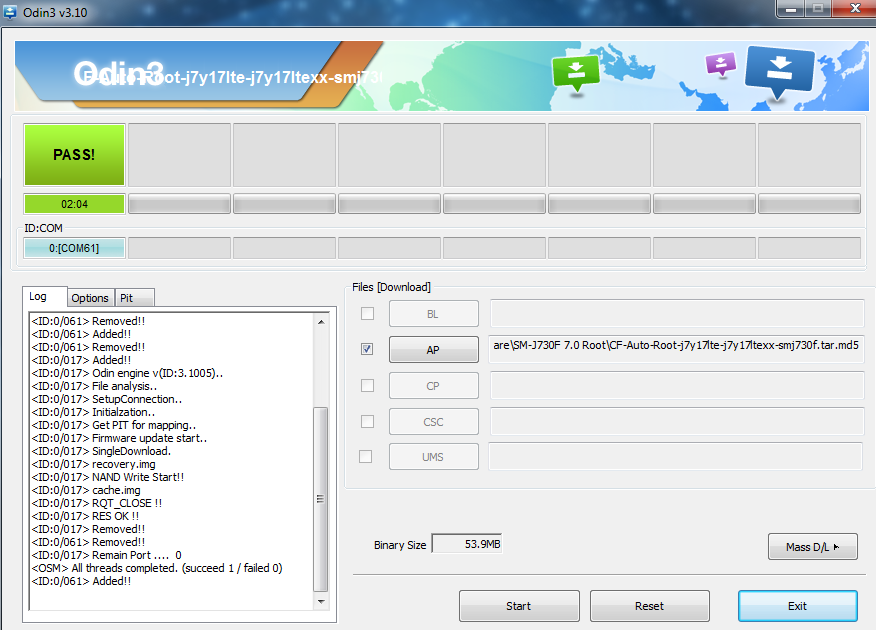Click log line 'SetupConnection..'
Viewport: 877px width, 631px height.
107,399
